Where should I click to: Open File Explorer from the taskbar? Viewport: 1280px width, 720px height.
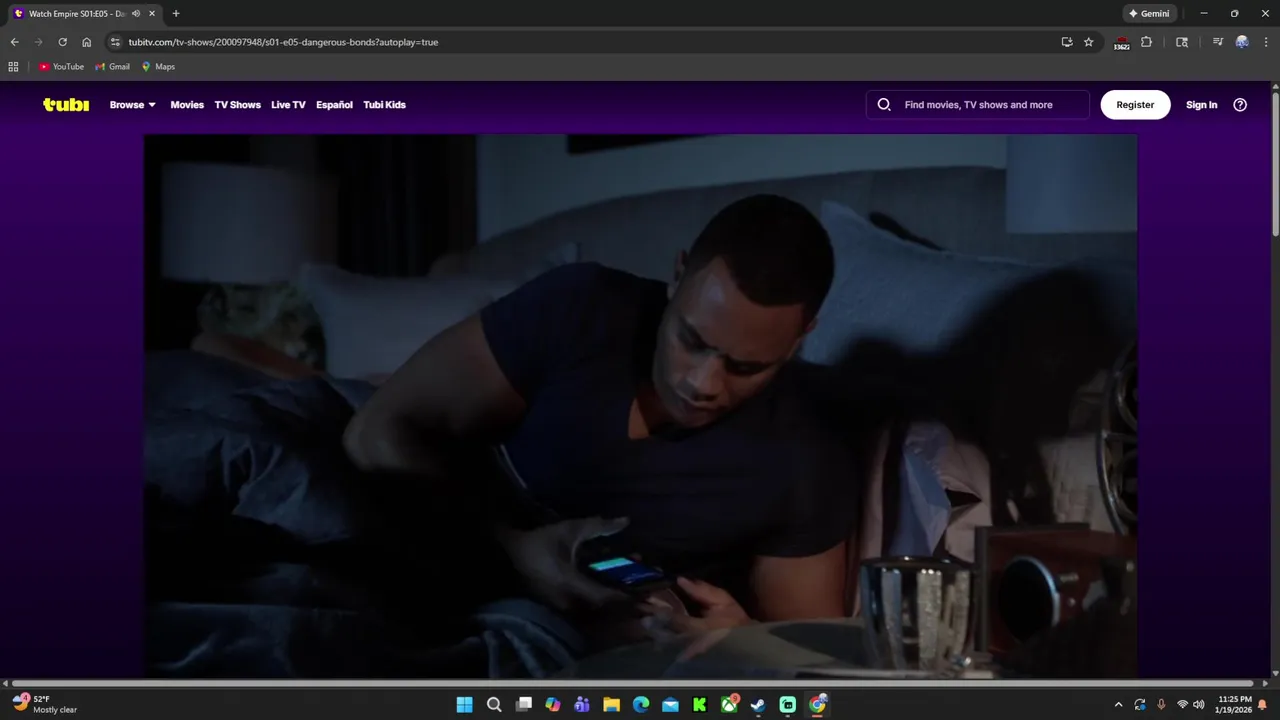coord(611,705)
